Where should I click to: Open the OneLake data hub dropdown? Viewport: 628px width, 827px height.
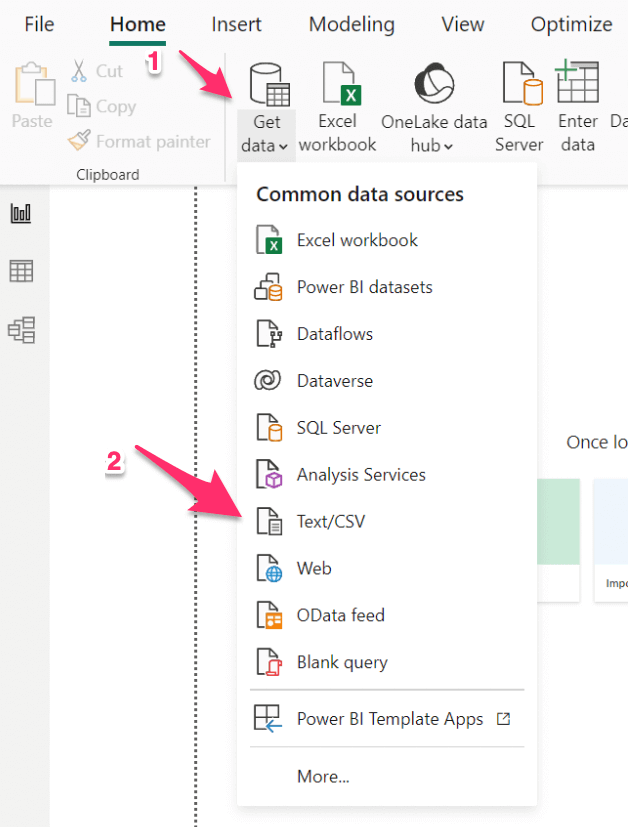[x=433, y=134]
